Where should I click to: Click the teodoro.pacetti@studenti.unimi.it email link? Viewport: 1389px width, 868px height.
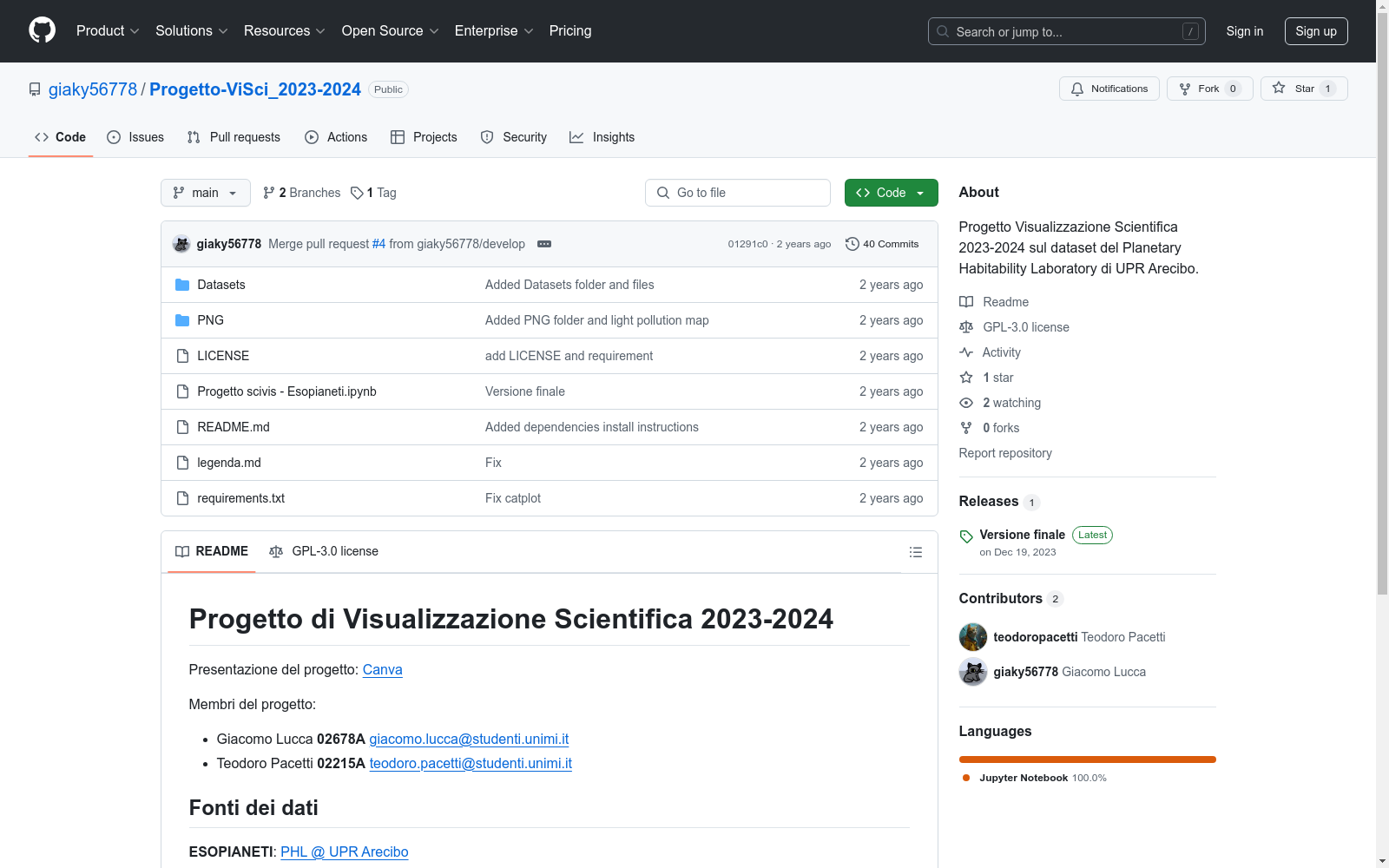pos(471,764)
